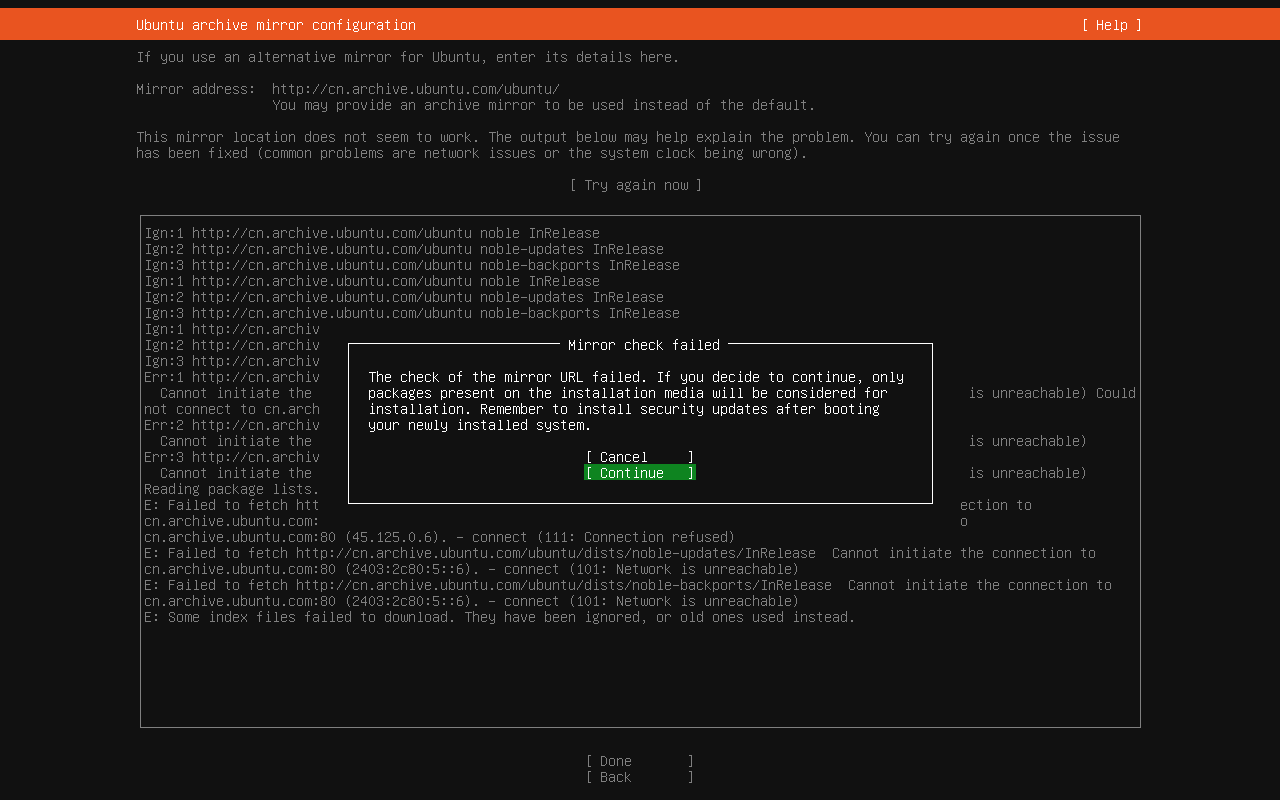The height and width of the screenshot is (800, 1280).
Task: Focus the Mirror address URL field
Action: pyautogui.click(x=415, y=89)
